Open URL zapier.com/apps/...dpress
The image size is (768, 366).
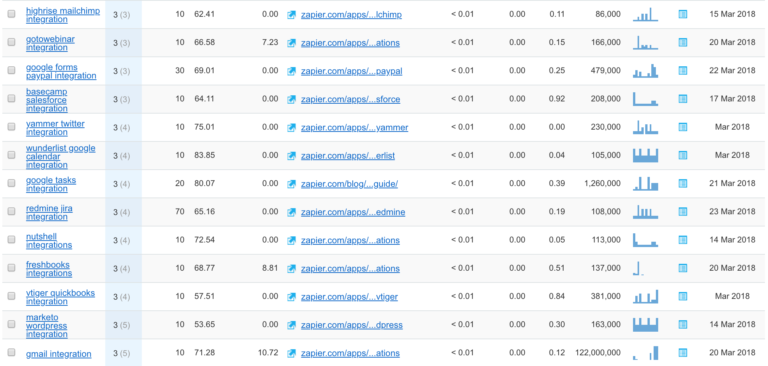tap(352, 325)
